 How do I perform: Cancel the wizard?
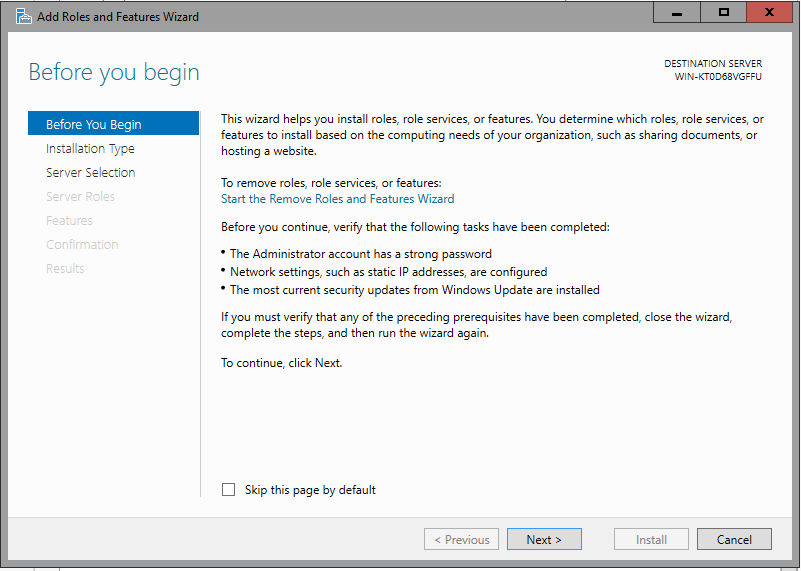(x=734, y=540)
